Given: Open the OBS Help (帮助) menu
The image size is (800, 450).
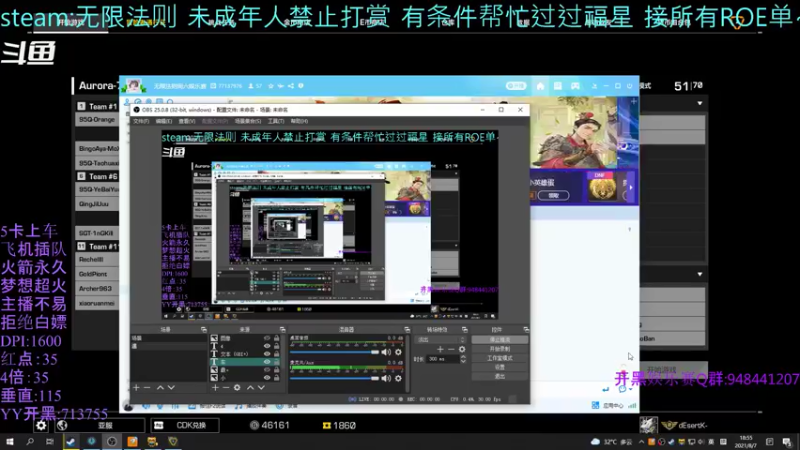Looking at the screenshot, I should 299,121.
